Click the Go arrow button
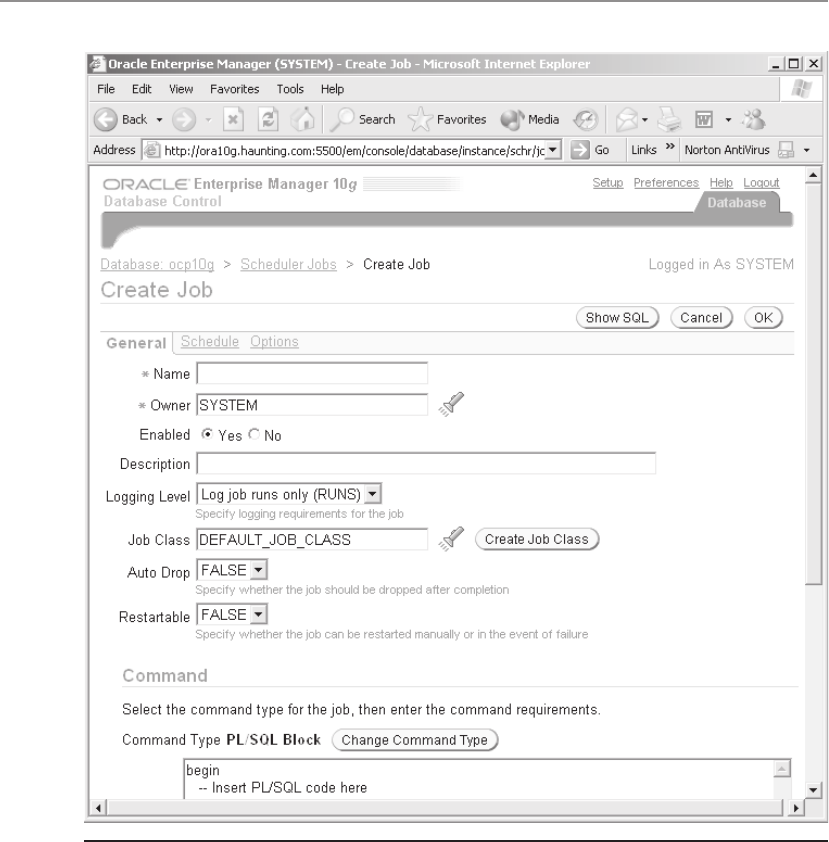Image resolution: width=829 pixels, height=842 pixels. tap(580, 150)
